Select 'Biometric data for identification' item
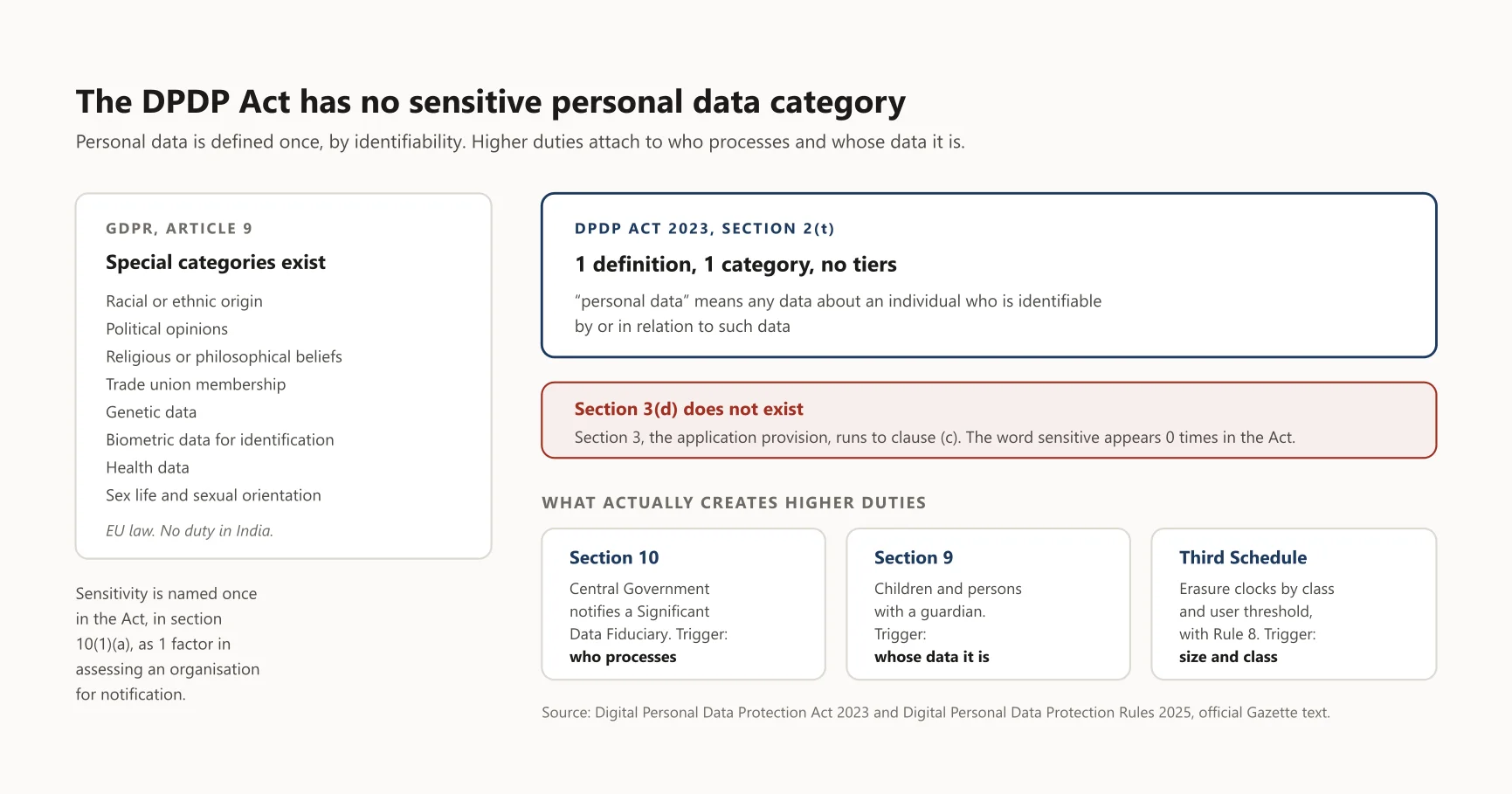The image size is (1512, 794). point(220,440)
